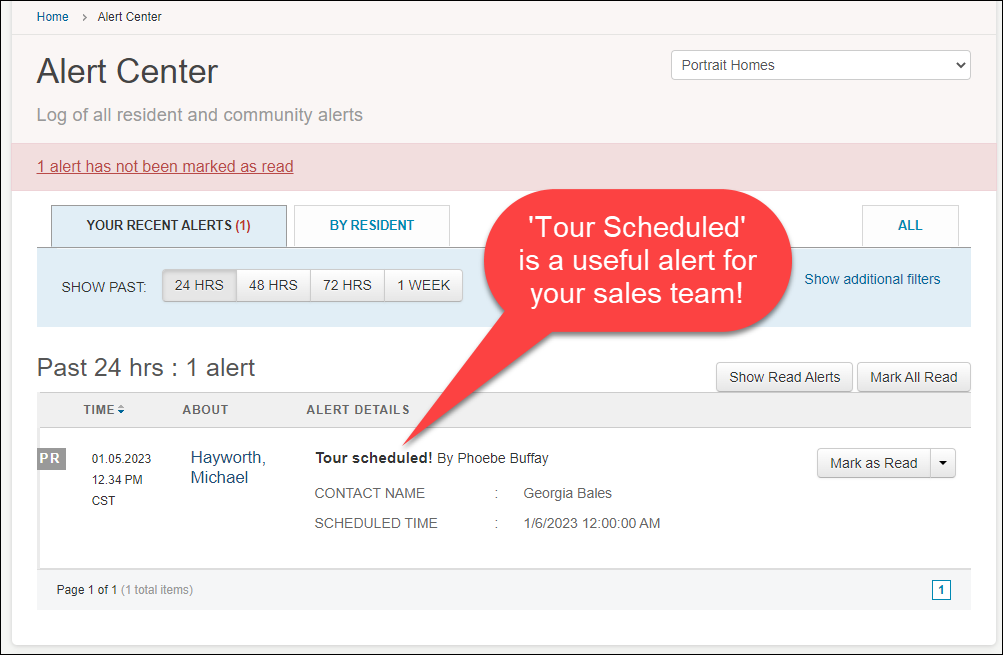Switch to the Your Recent Alerts tab

click(169, 226)
